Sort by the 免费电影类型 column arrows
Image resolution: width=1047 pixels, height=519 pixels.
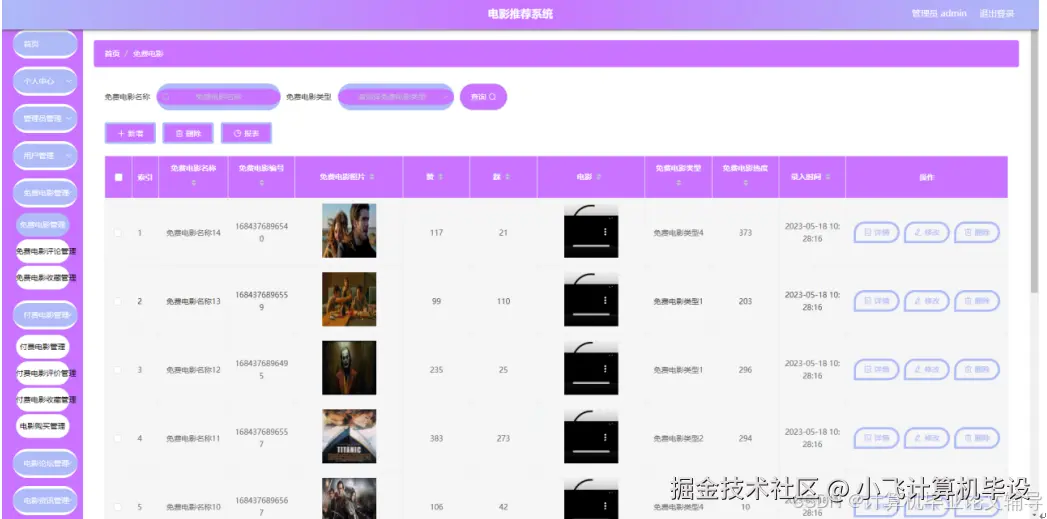678,183
